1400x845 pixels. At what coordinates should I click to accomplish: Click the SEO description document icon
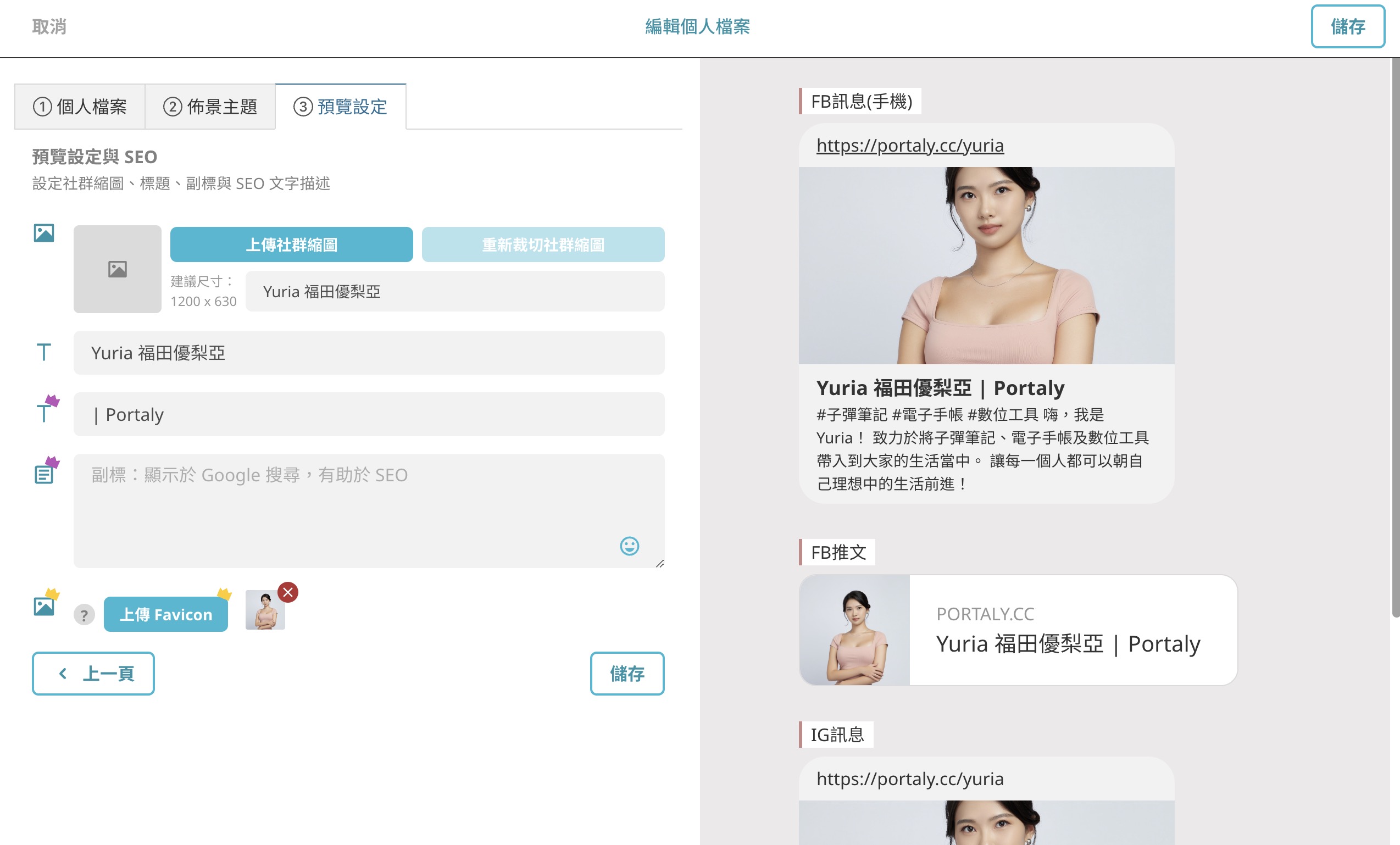pyautogui.click(x=47, y=470)
